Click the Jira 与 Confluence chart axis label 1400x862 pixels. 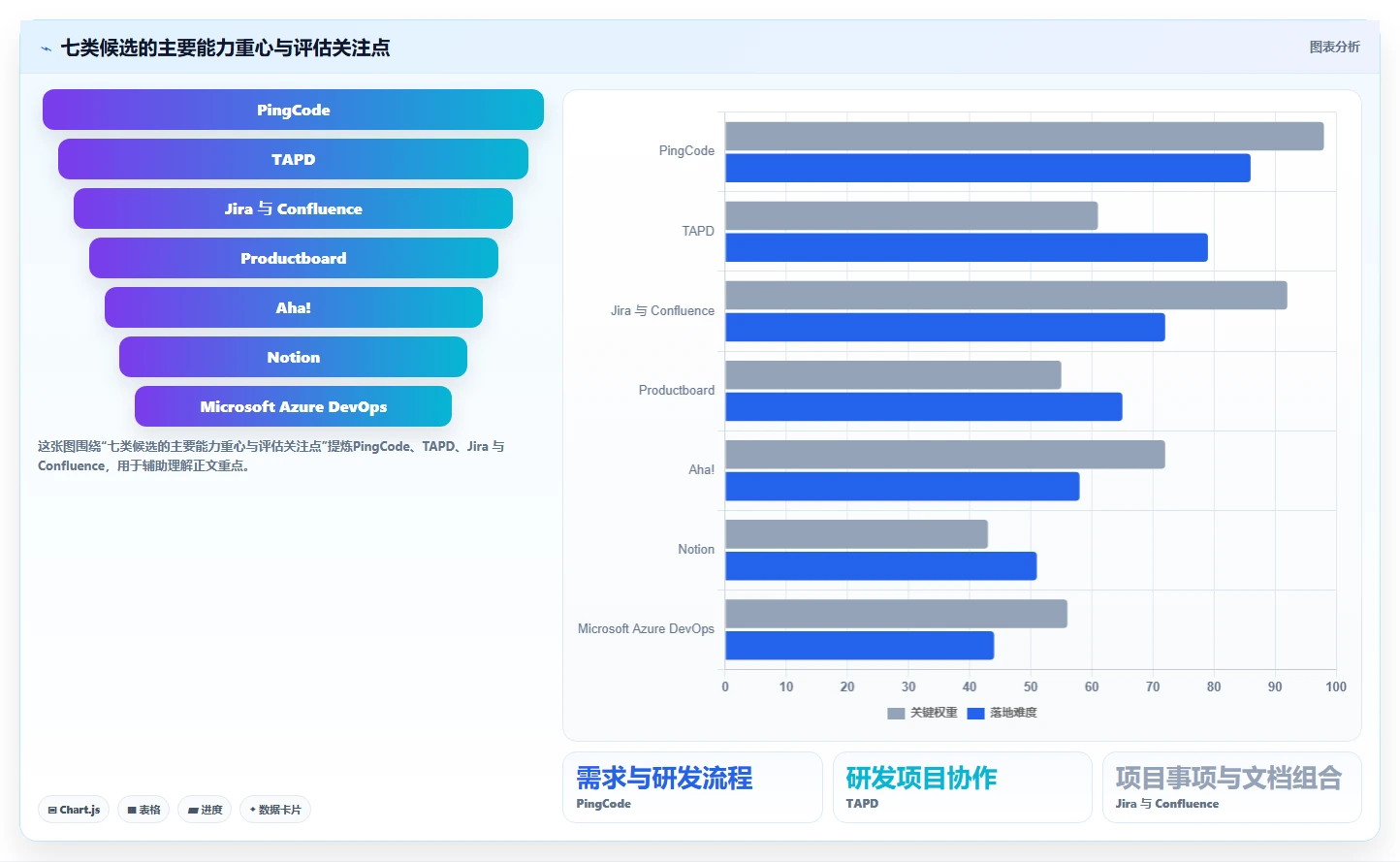[x=662, y=310]
